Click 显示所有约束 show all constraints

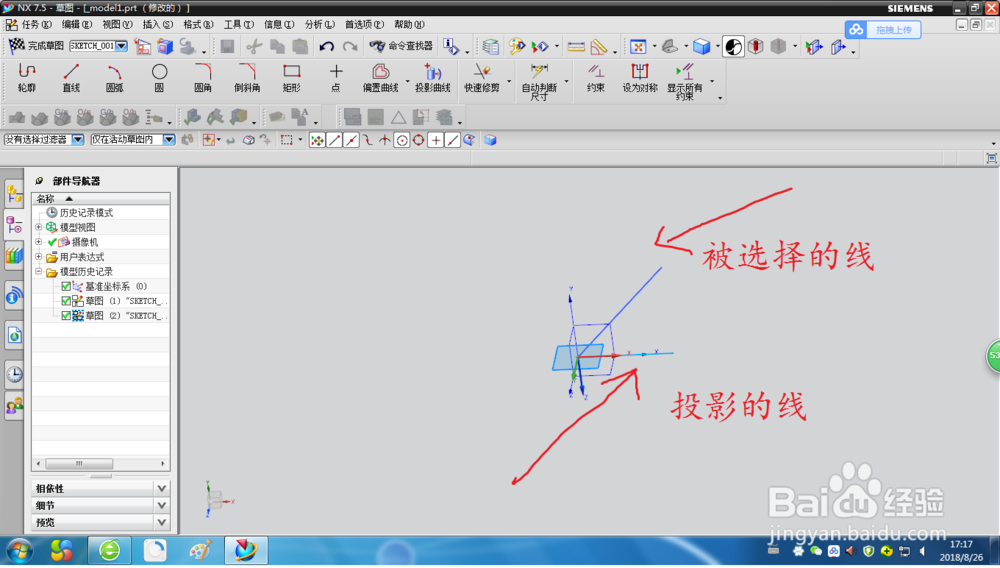click(685, 82)
